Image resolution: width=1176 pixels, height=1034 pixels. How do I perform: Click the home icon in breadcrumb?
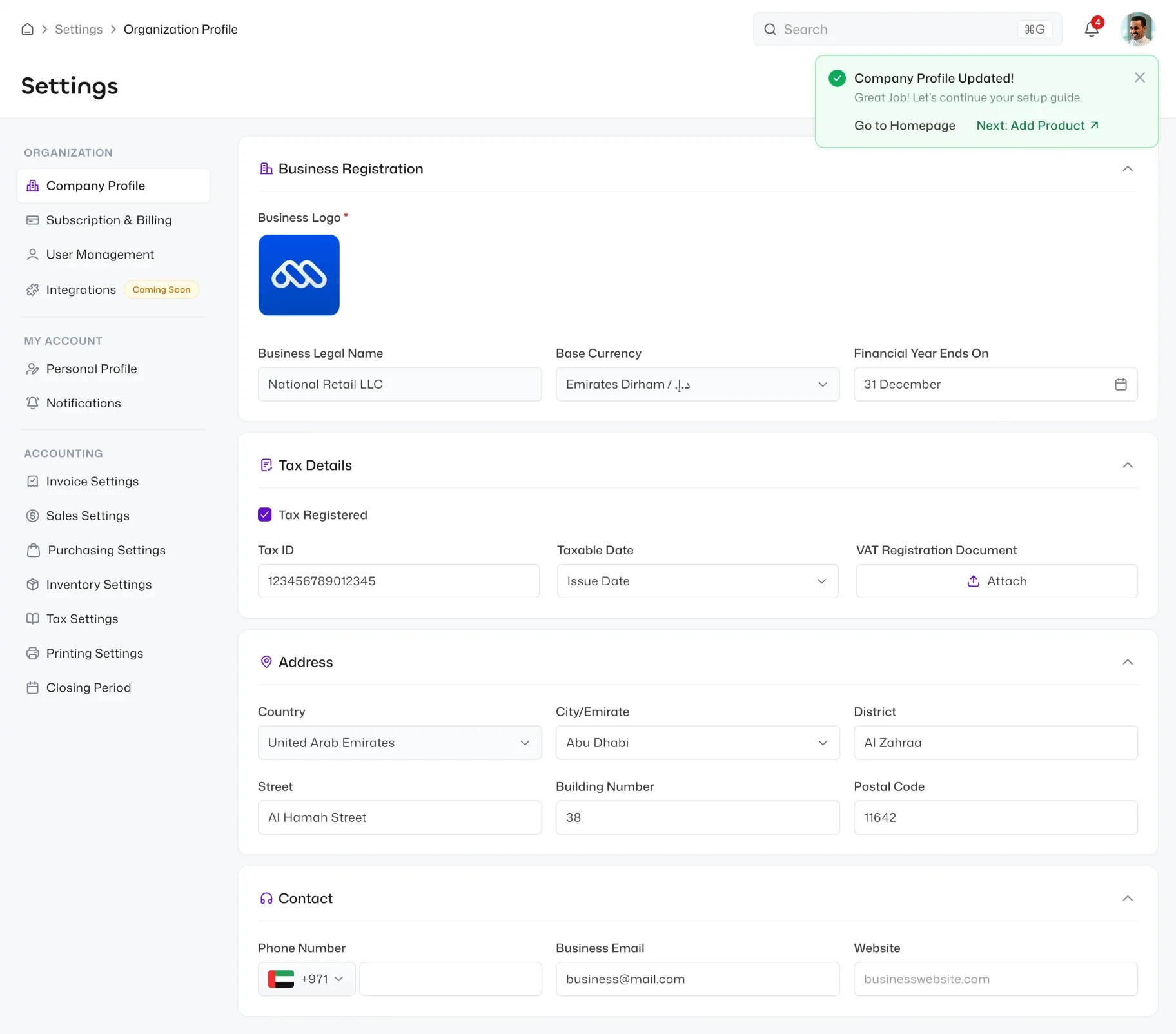point(27,29)
